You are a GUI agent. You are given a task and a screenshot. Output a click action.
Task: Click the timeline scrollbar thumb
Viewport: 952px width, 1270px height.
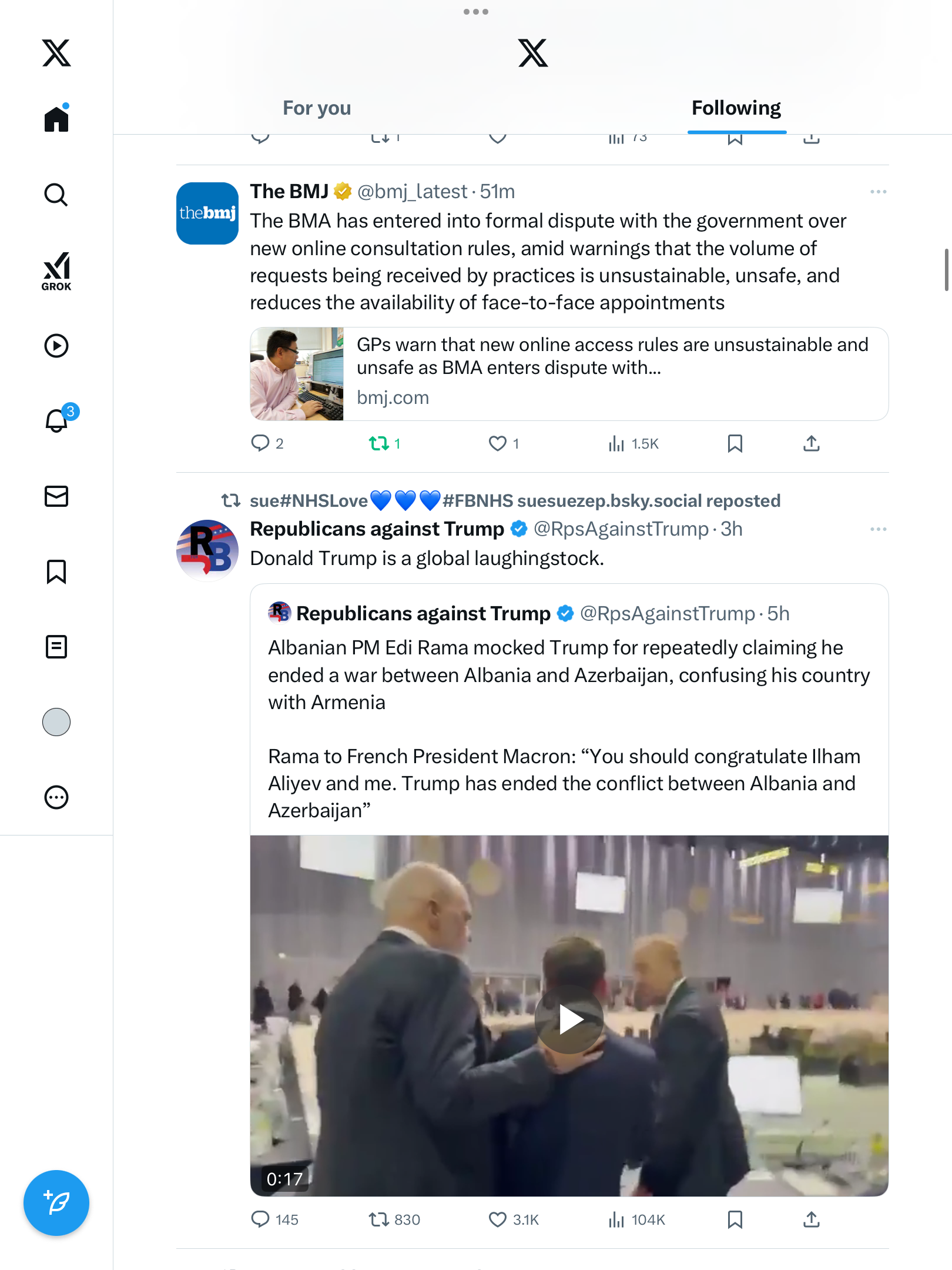pyautogui.click(x=946, y=270)
